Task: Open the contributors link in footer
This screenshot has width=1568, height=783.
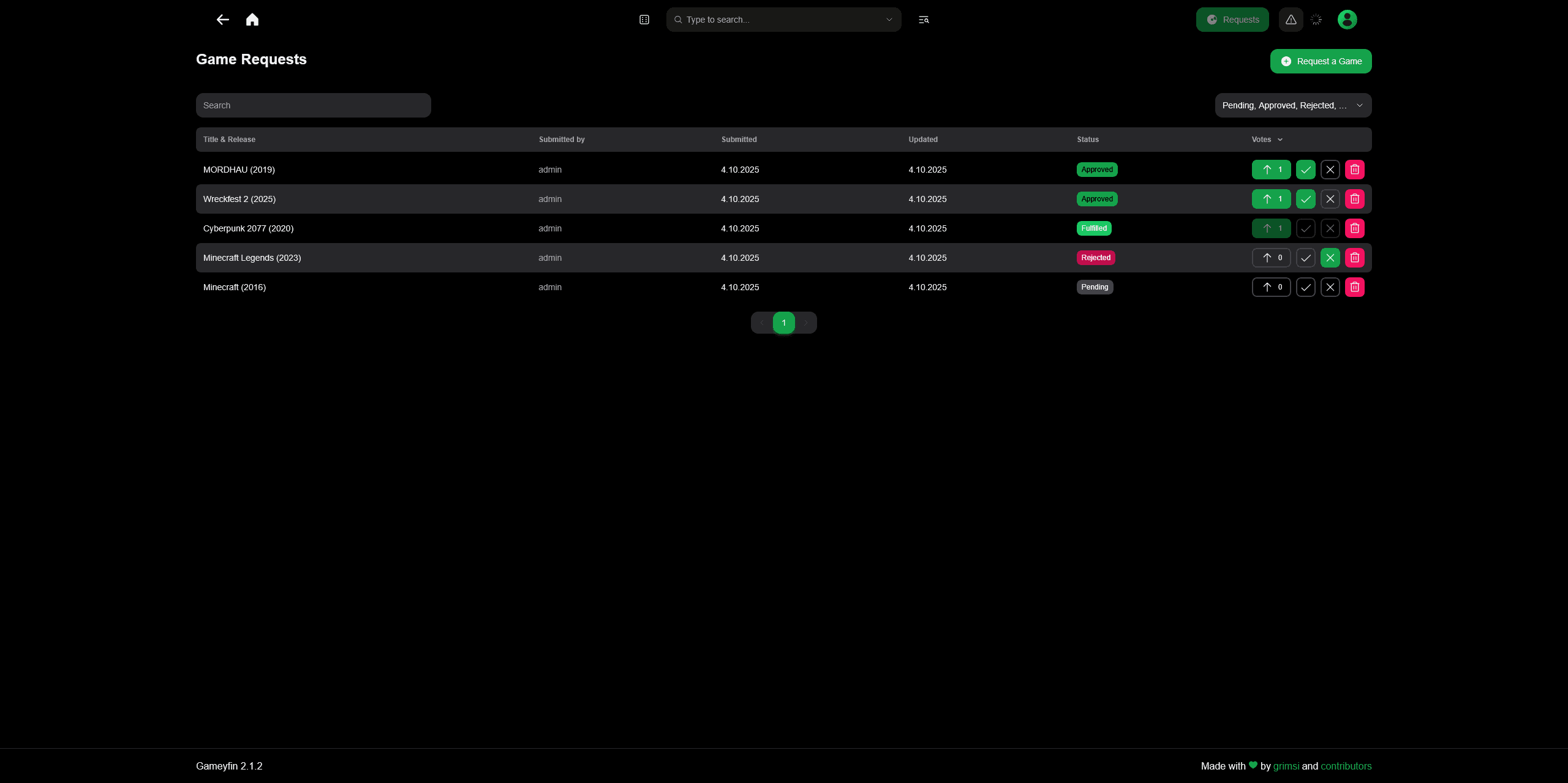Action: [1346, 766]
